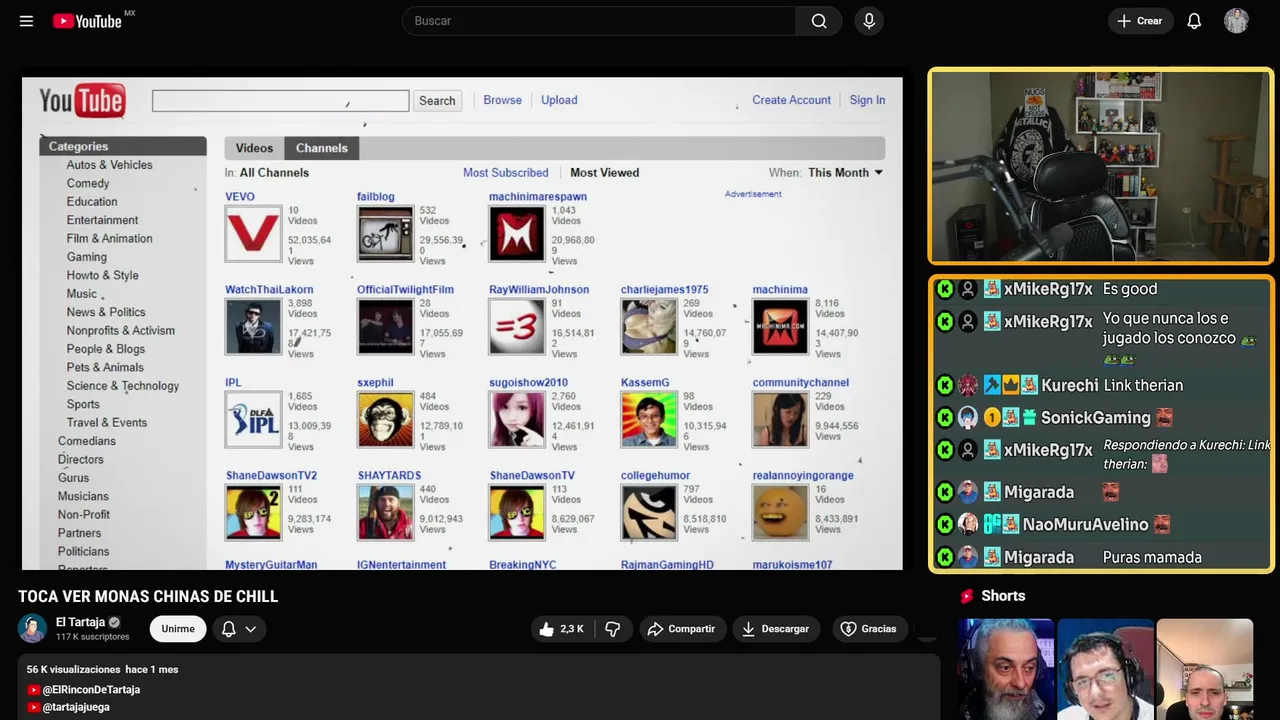Share video with Compartir

coord(681,629)
